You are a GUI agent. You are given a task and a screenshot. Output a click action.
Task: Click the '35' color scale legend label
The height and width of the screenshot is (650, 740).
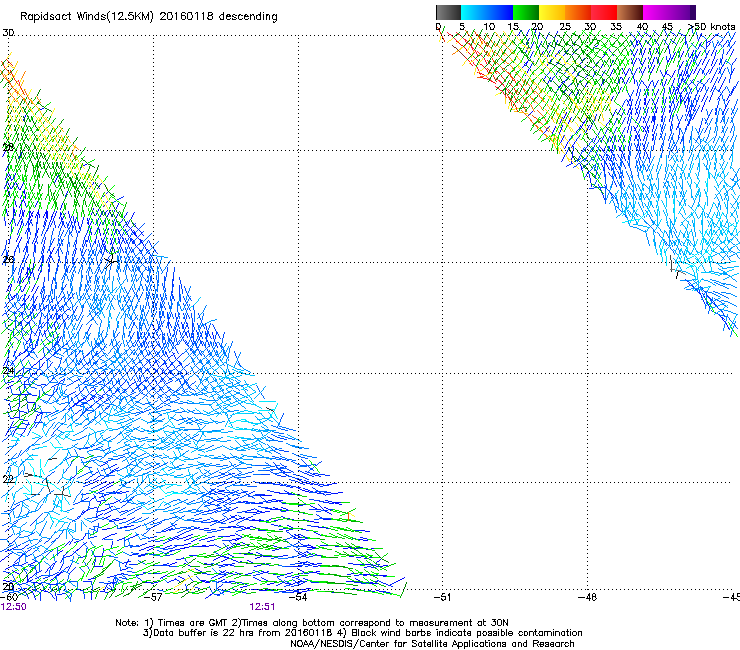point(616,27)
